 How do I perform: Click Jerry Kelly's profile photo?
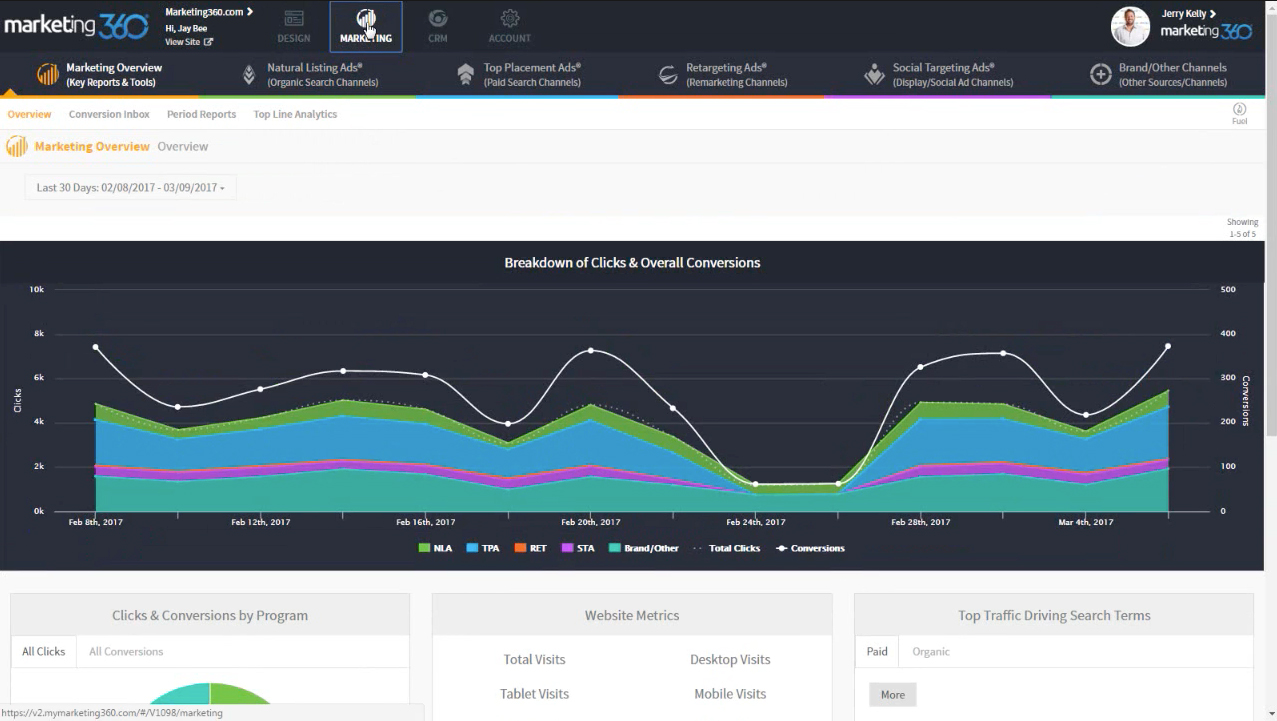click(1130, 27)
